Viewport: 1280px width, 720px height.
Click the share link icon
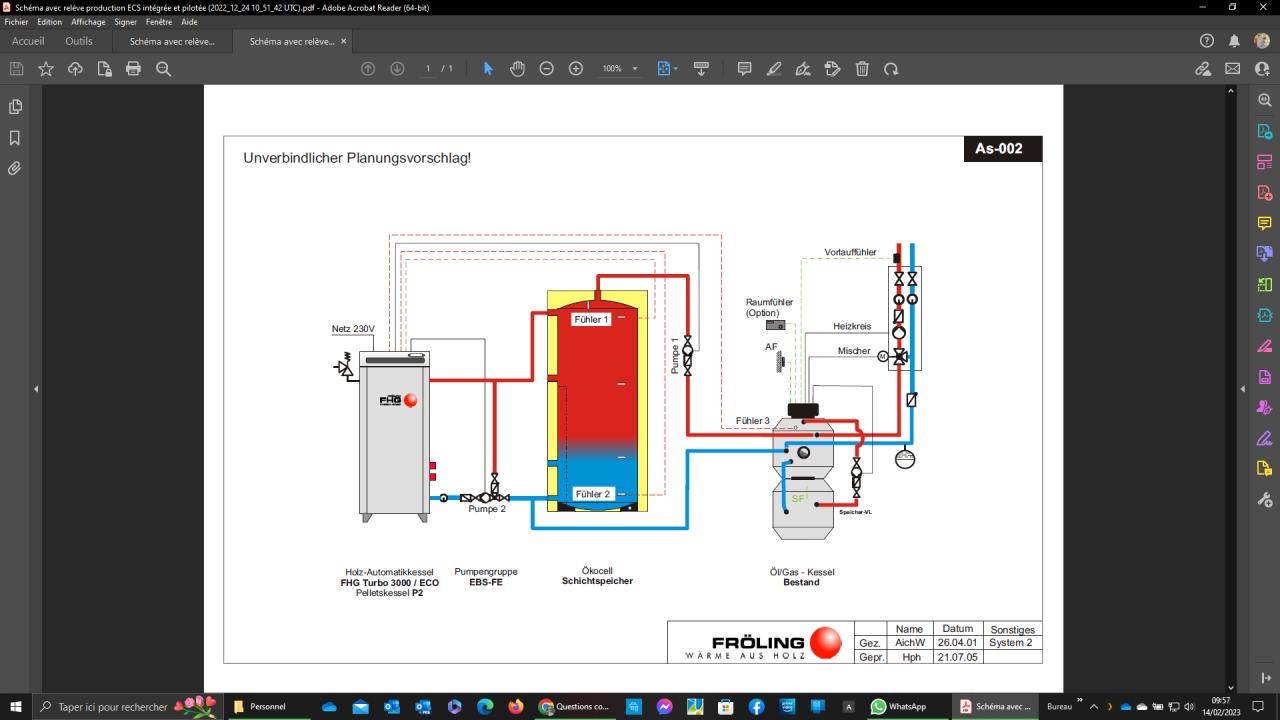coord(1203,69)
